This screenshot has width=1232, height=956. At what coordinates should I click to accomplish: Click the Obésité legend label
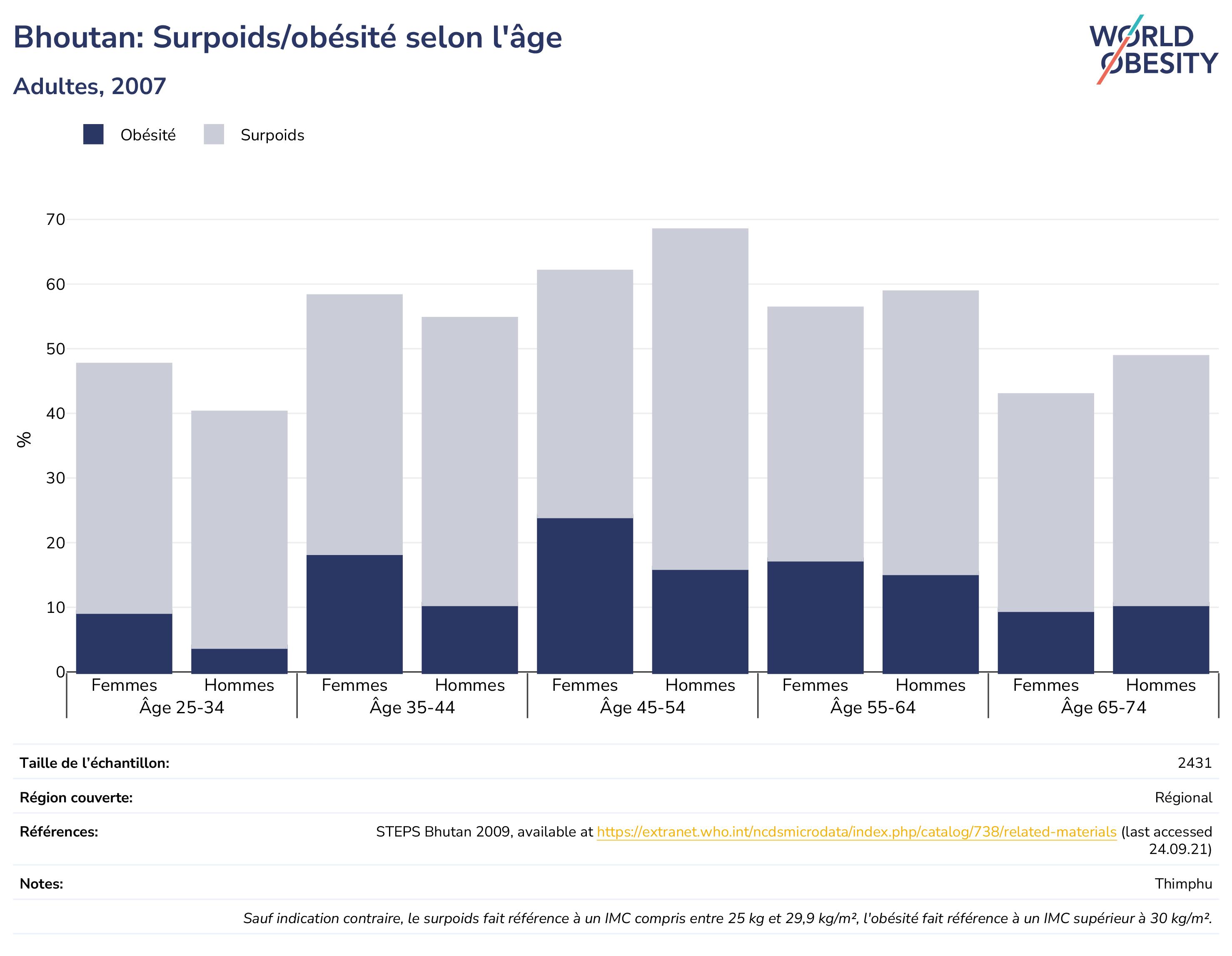148,135
